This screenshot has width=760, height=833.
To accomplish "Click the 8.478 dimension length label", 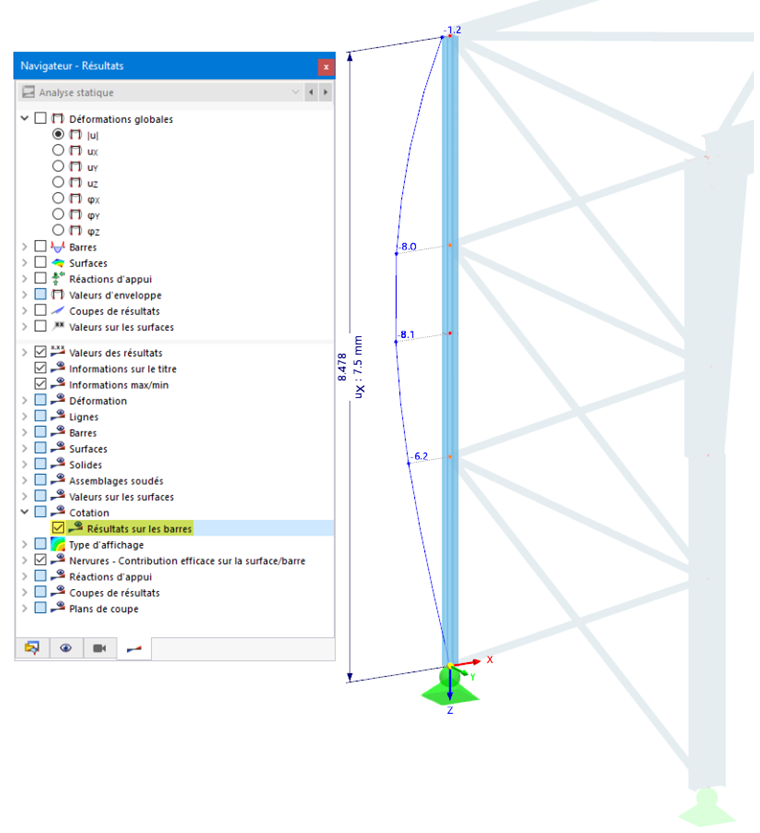I will (x=342, y=367).
